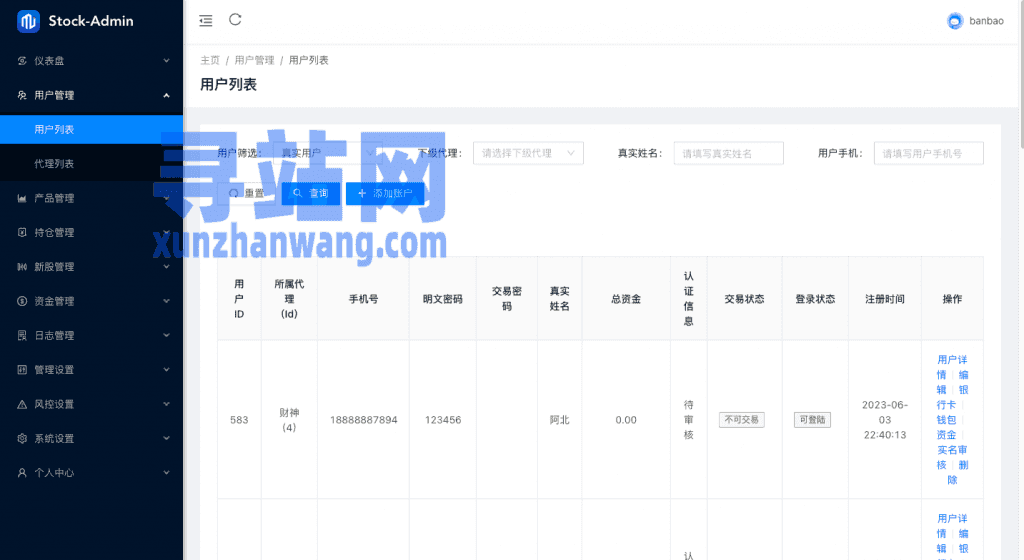
Task: Open 用户详情 for user 583
Action: (x=952, y=367)
